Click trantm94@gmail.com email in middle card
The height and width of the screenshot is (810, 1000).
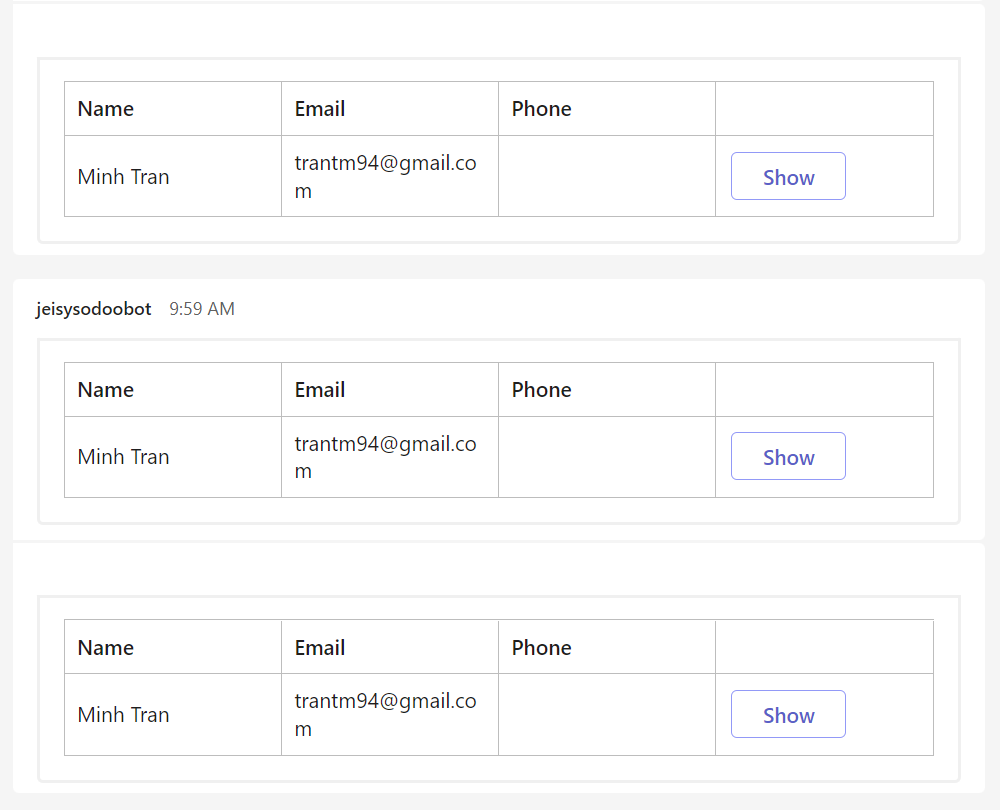pyautogui.click(x=385, y=457)
